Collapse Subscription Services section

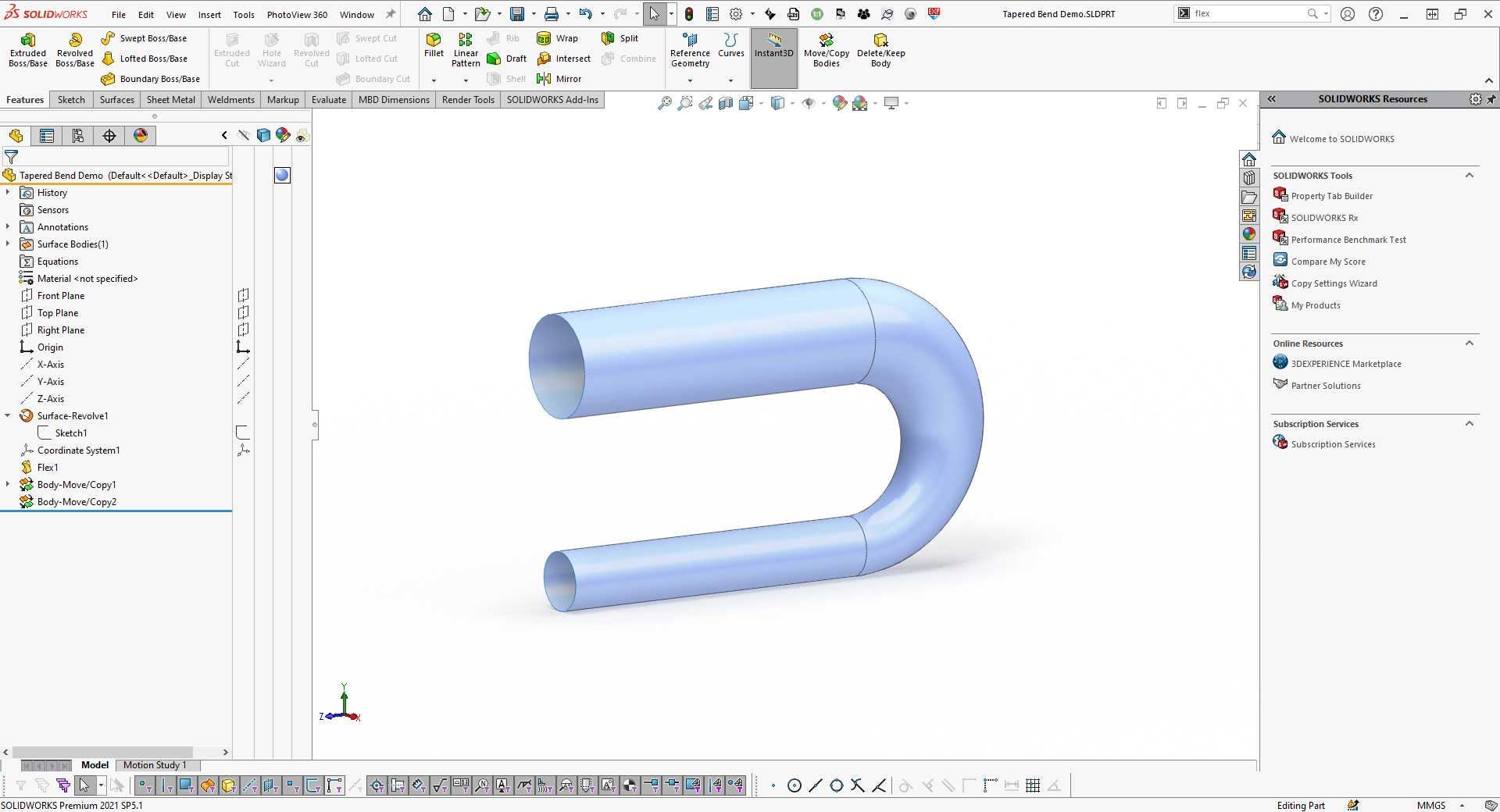coord(1470,424)
